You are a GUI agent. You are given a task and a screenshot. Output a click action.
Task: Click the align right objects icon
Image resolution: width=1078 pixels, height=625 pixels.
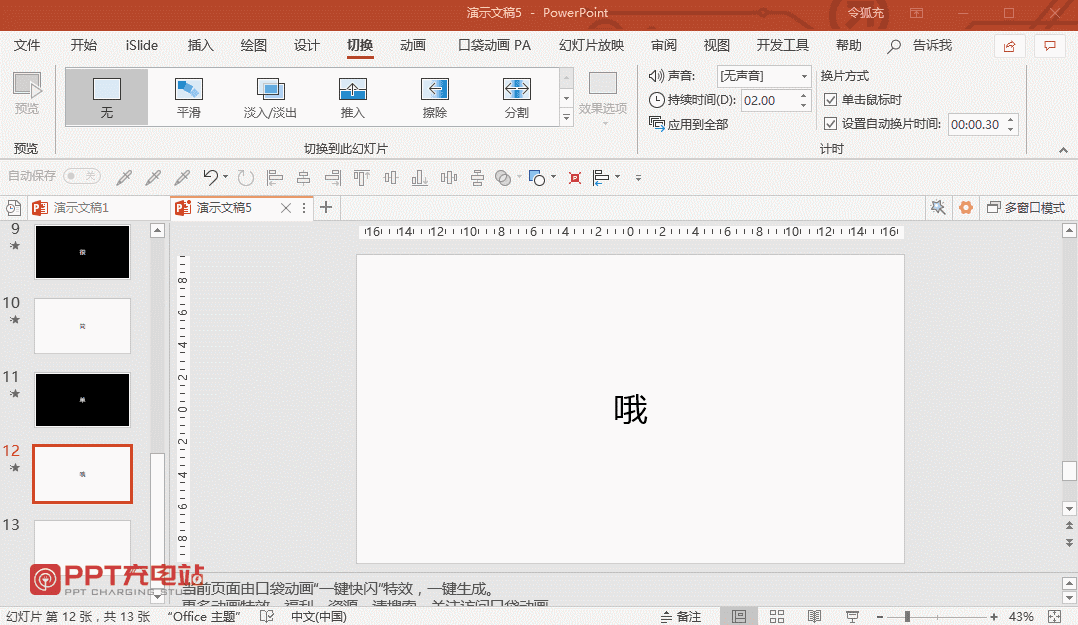click(333, 178)
